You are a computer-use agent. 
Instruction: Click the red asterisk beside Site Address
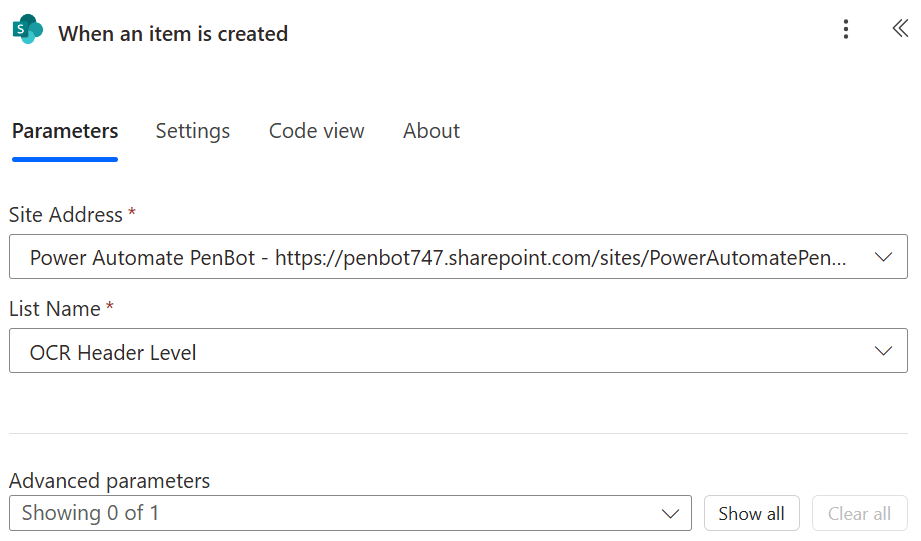pyautogui.click(x=132, y=213)
